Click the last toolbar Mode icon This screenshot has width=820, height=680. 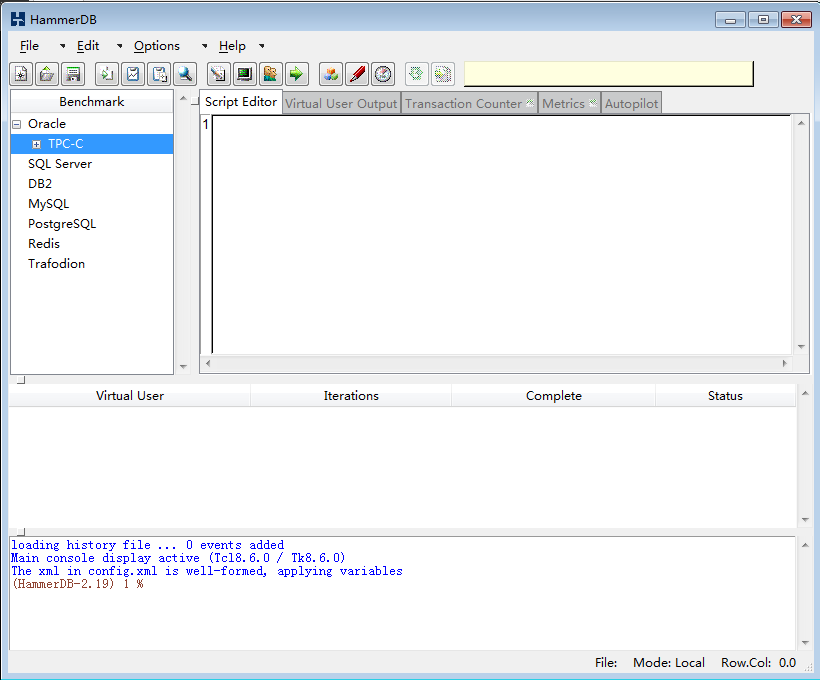[442, 74]
